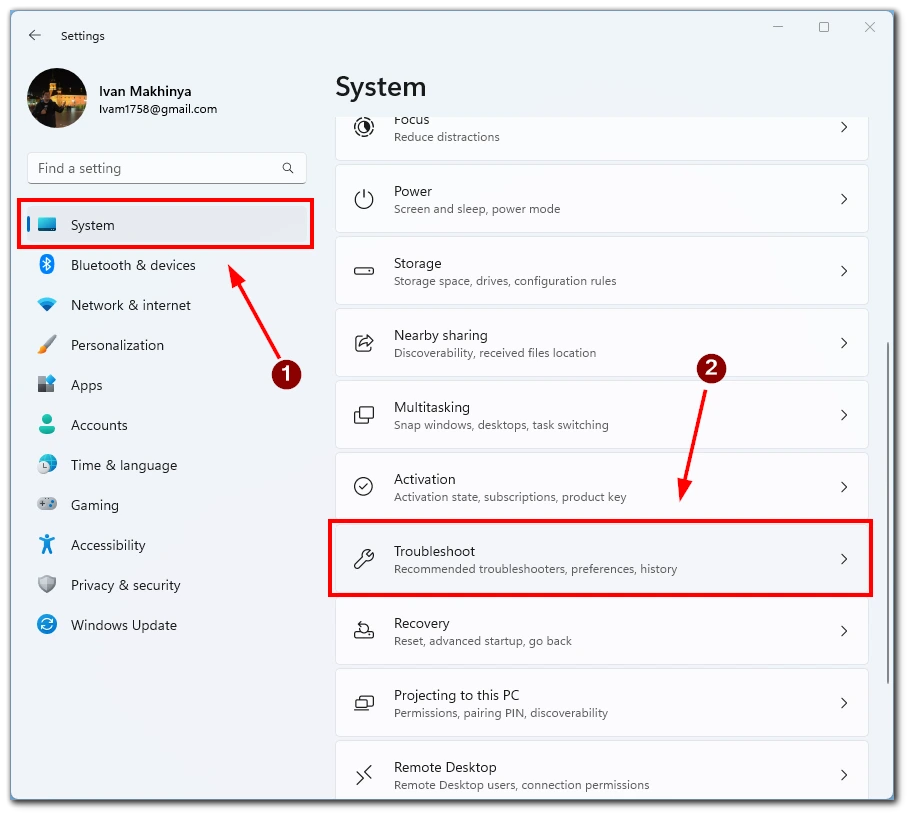Click the Troubleshoot wrench icon
This screenshot has width=912, height=818.
[x=364, y=559]
